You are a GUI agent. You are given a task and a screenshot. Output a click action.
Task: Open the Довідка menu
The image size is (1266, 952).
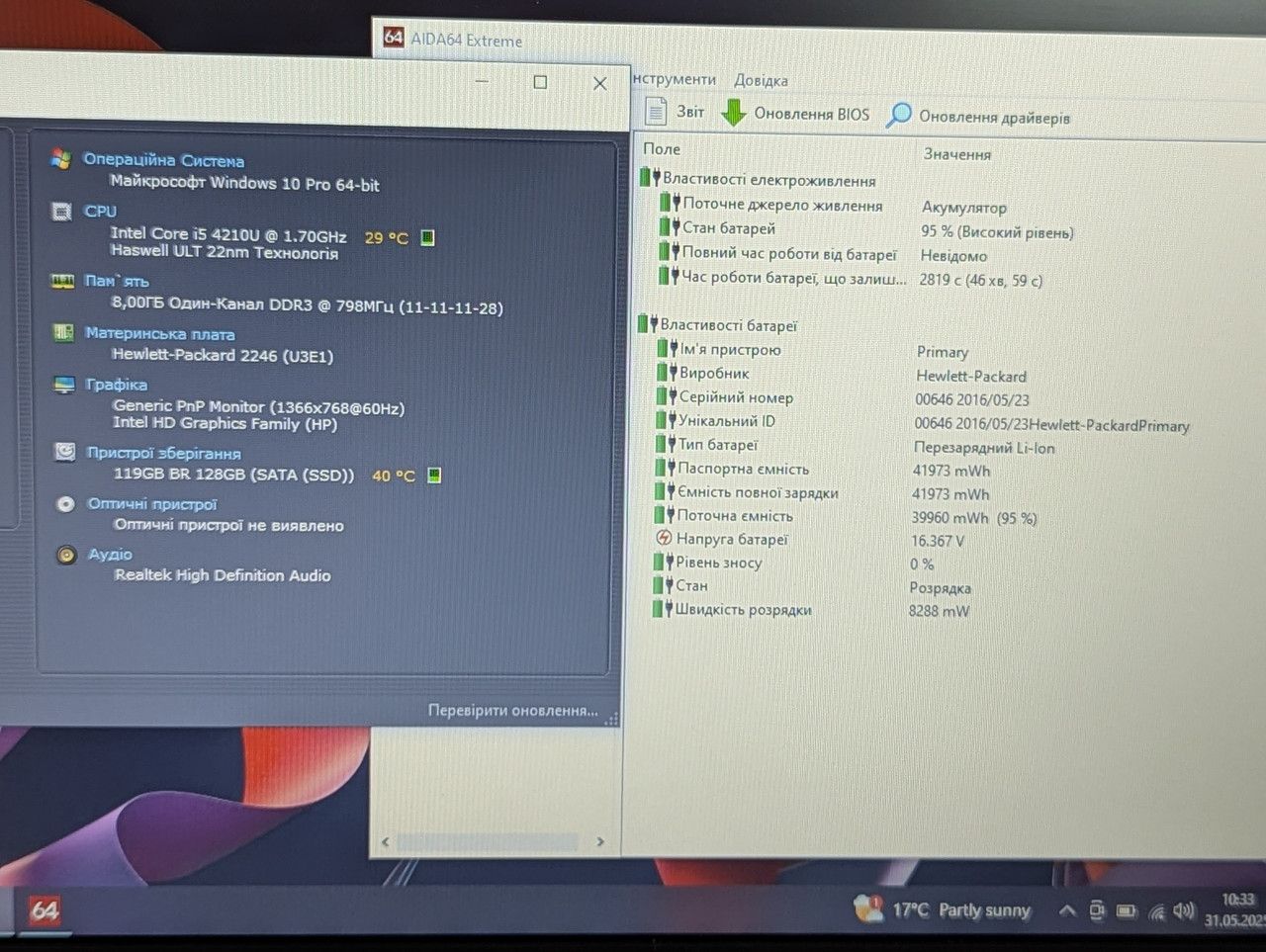click(x=761, y=80)
